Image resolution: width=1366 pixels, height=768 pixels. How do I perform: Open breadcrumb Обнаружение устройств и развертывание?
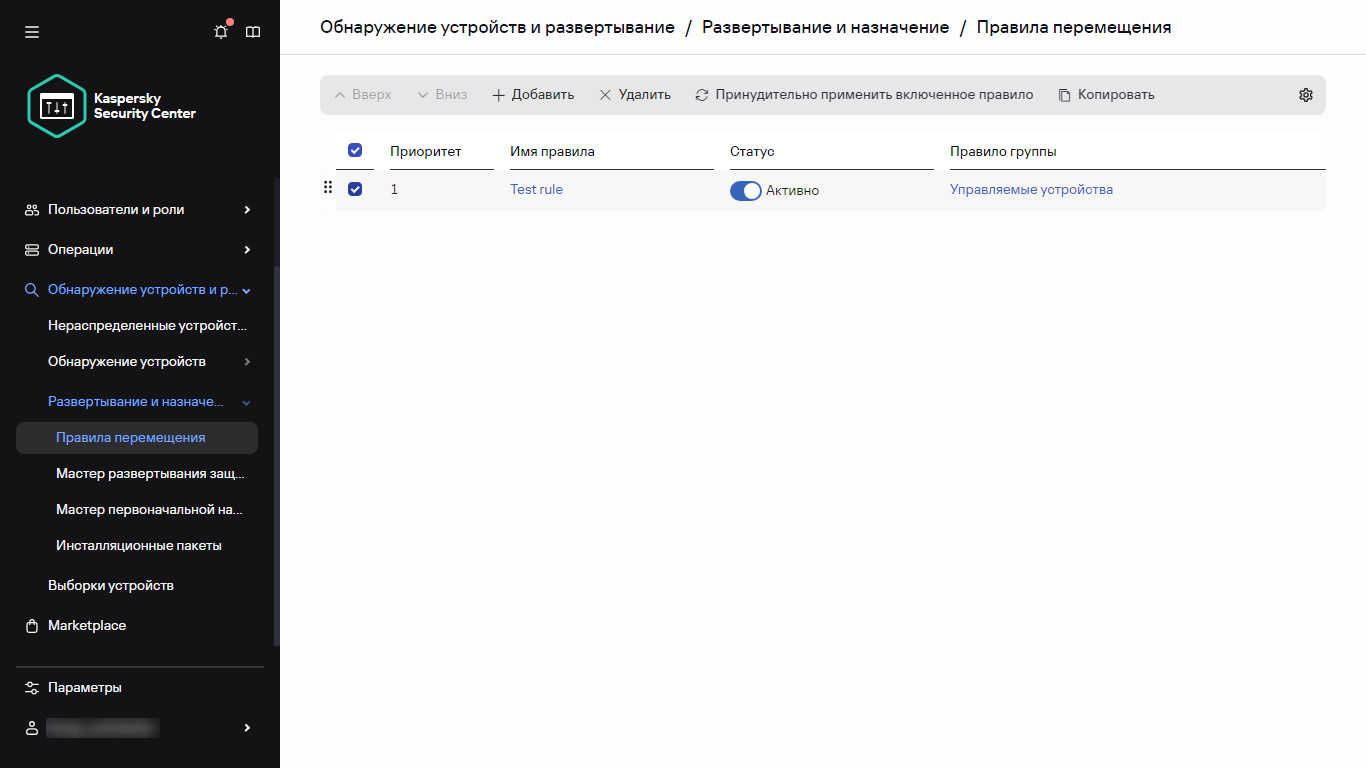[x=496, y=27]
